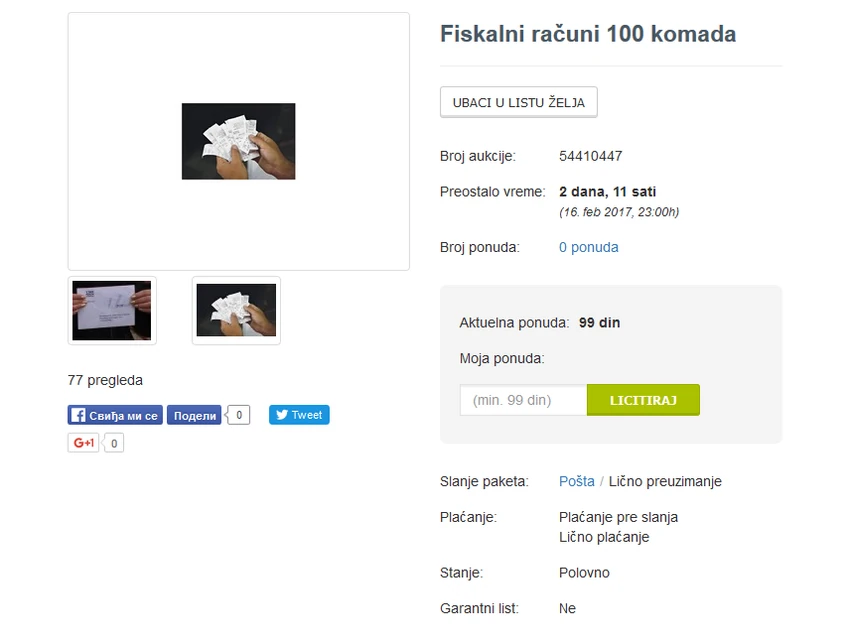The height and width of the screenshot is (641, 850).
Task: Click the 99 din current bid amount
Action: point(600,322)
